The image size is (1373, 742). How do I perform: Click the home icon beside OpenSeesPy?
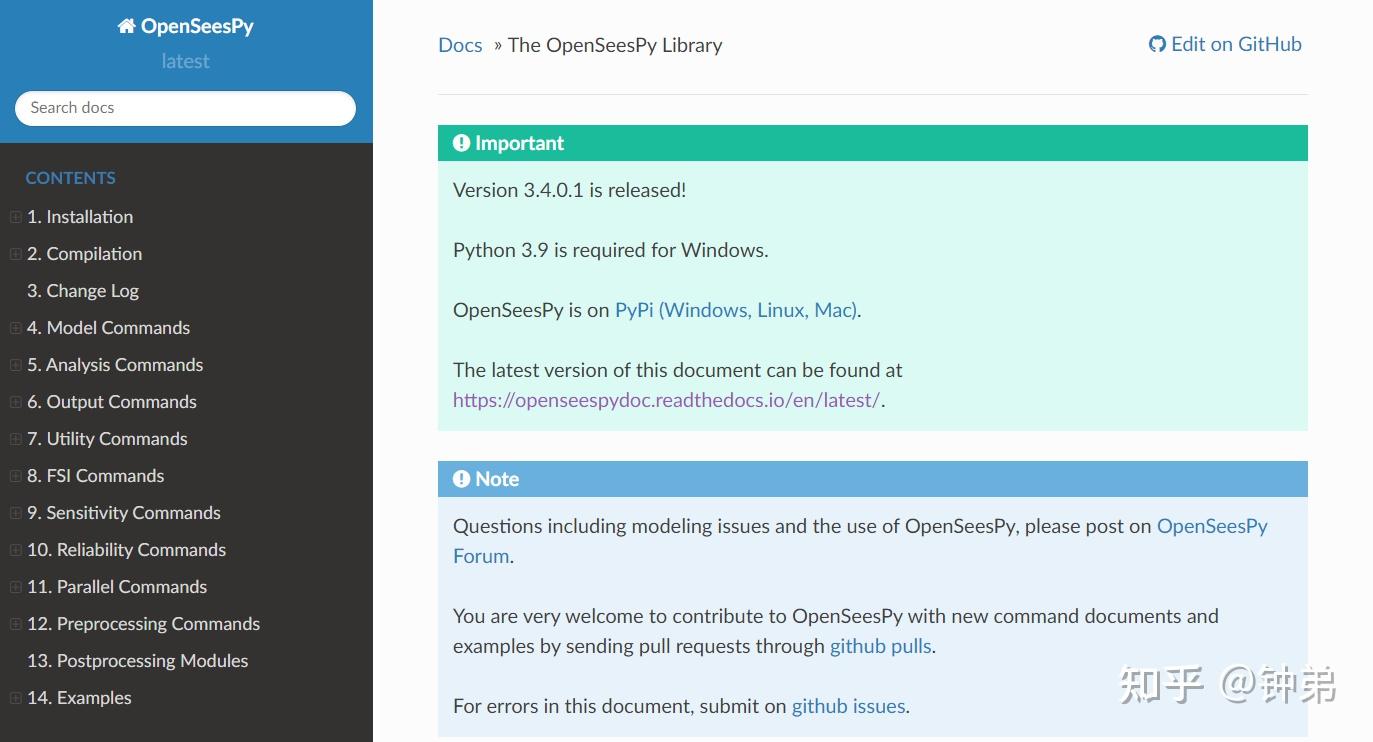pos(126,26)
